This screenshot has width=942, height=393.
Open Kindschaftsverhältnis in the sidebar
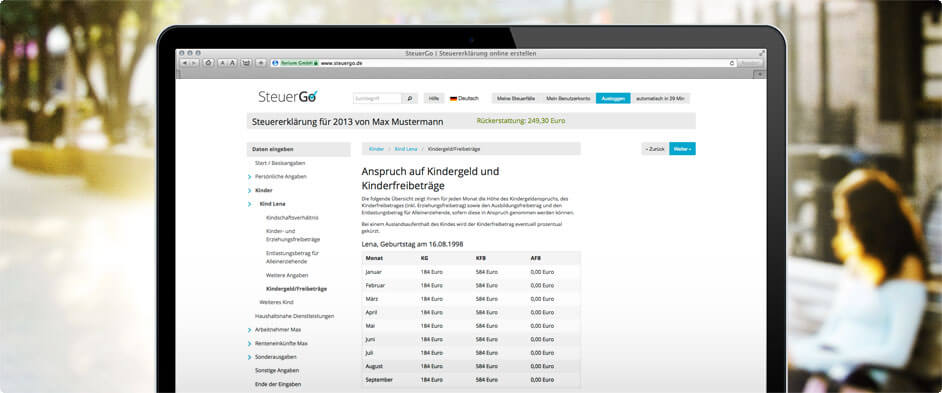pos(292,218)
